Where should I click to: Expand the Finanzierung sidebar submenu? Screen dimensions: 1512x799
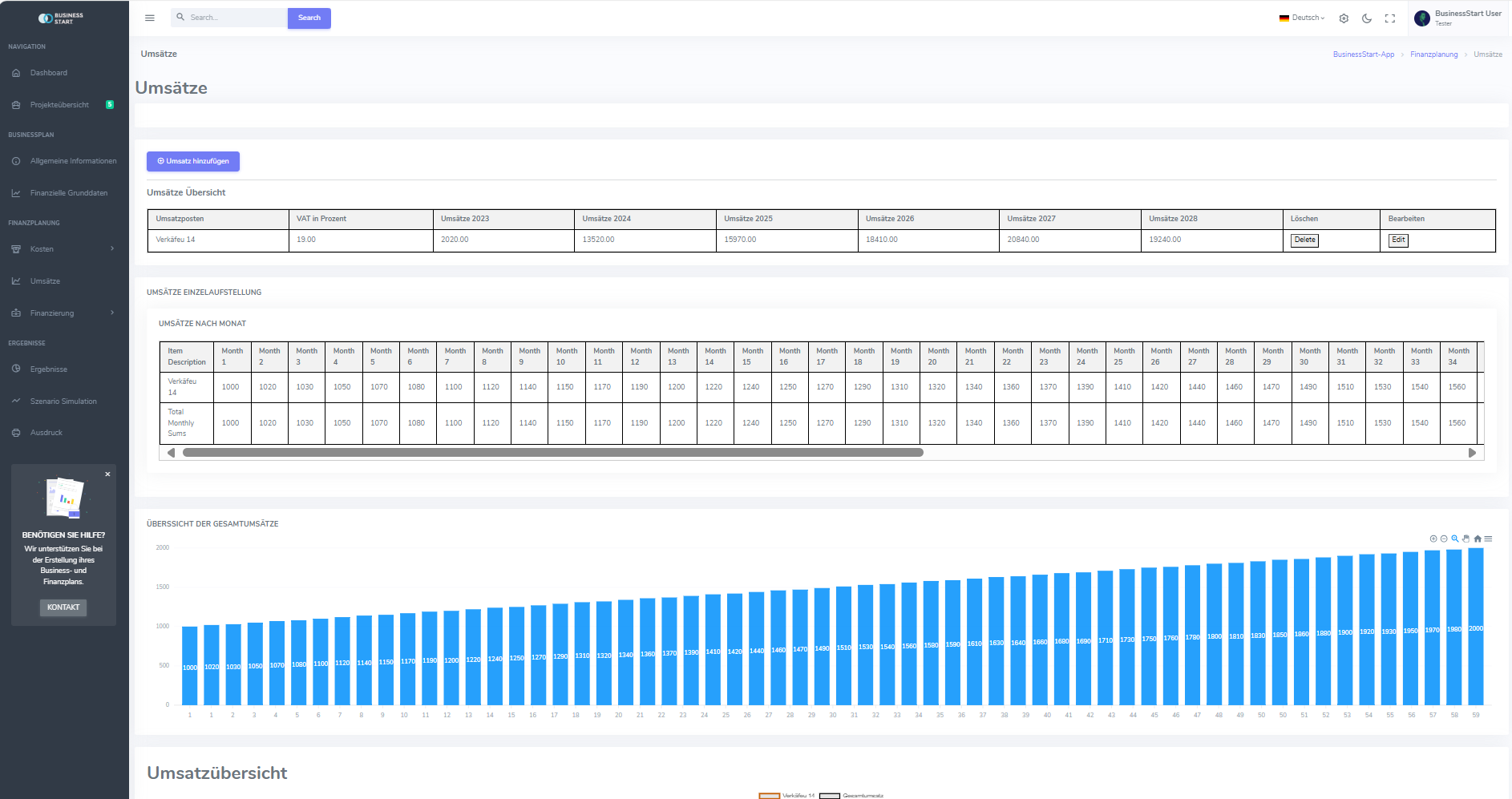coord(63,313)
